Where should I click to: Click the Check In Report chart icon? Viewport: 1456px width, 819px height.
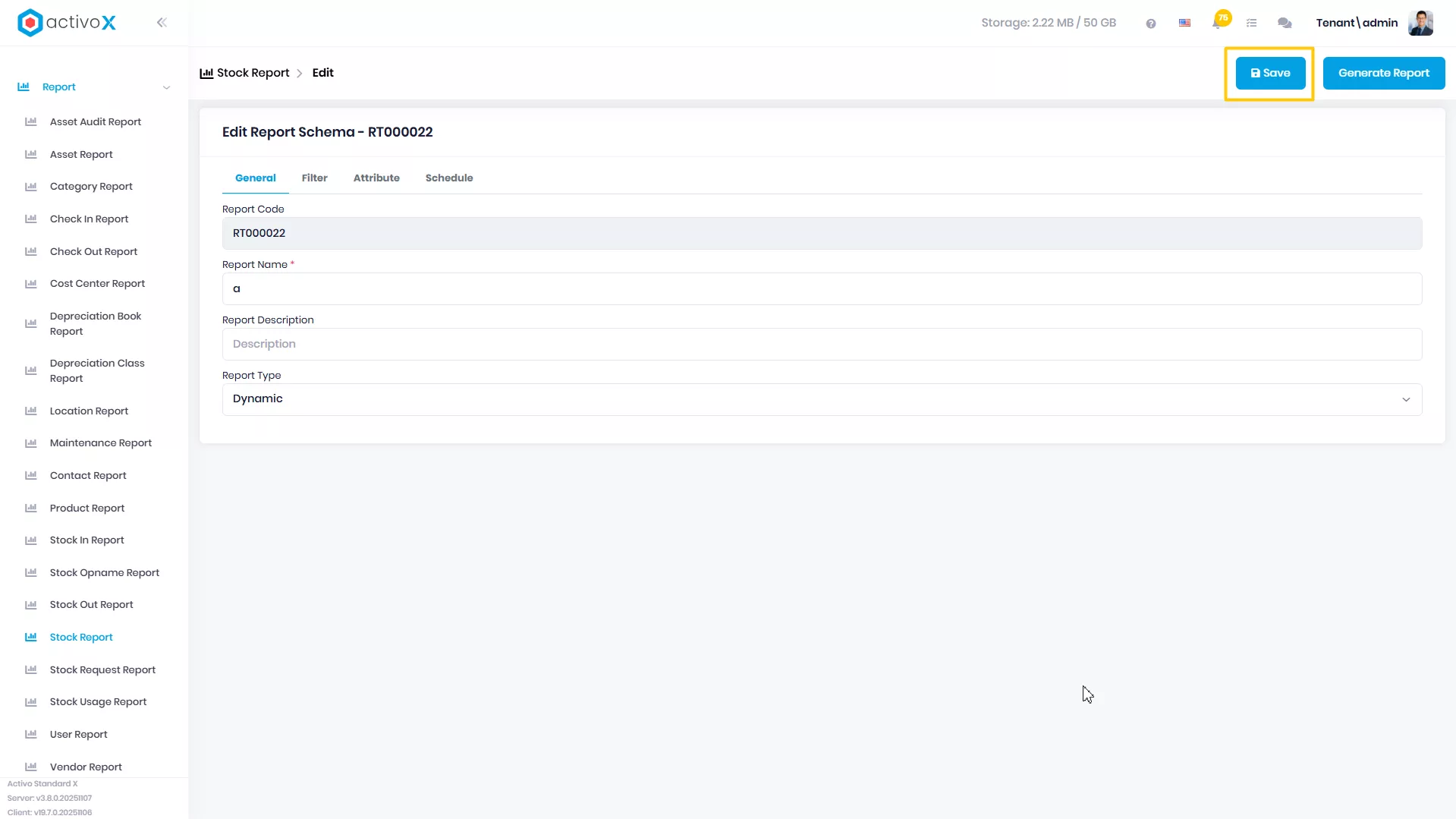pos(31,219)
